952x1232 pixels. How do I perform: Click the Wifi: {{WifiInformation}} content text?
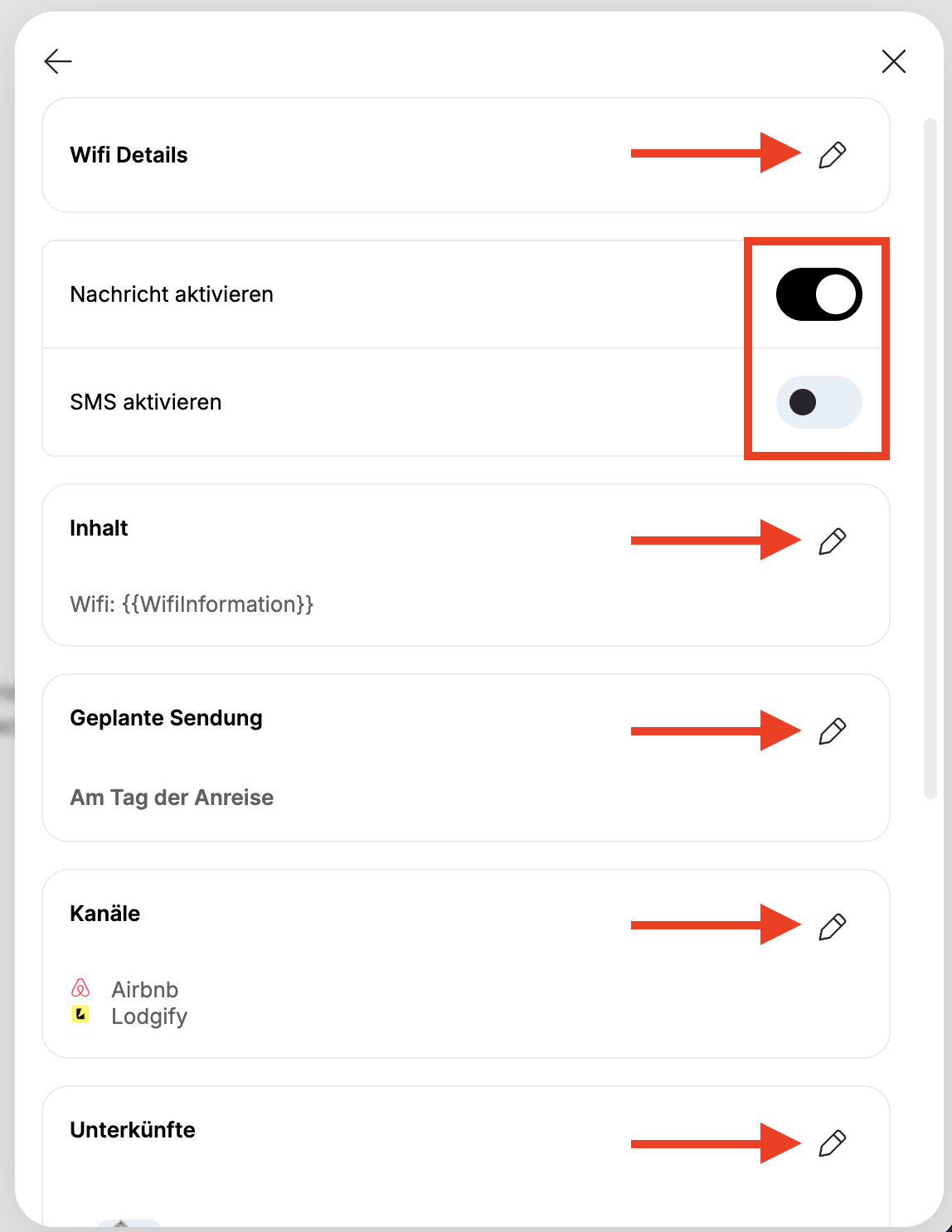192,604
